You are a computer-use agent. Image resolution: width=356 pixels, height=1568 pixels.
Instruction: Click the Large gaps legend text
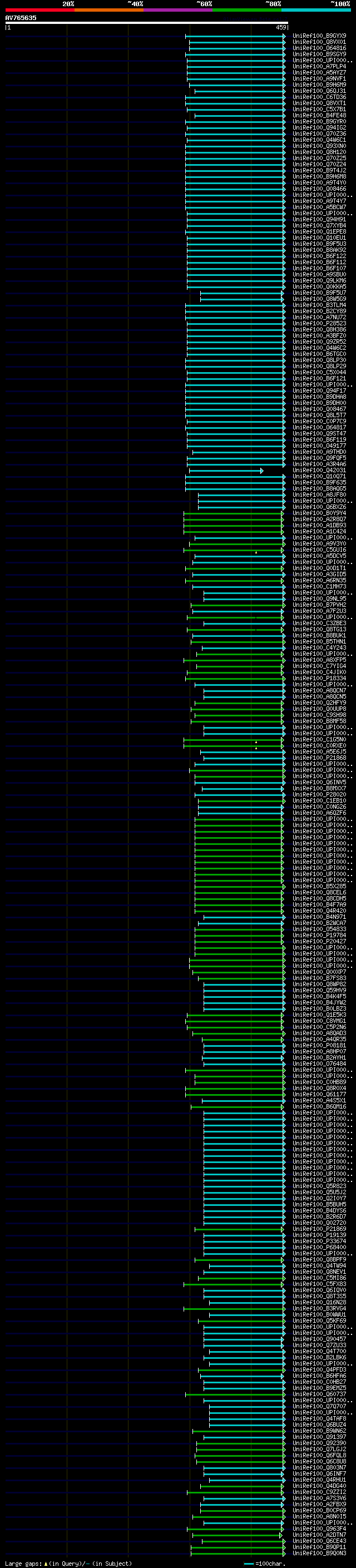(68, 1563)
